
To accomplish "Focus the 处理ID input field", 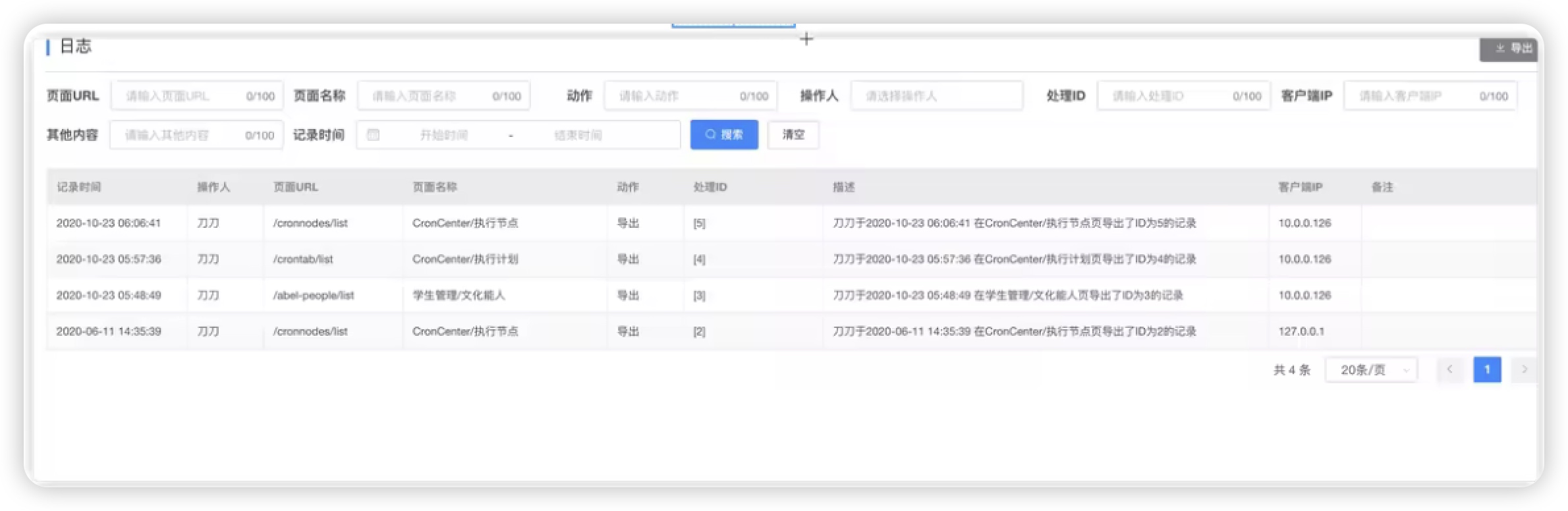I will click(x=1184, y=96).
